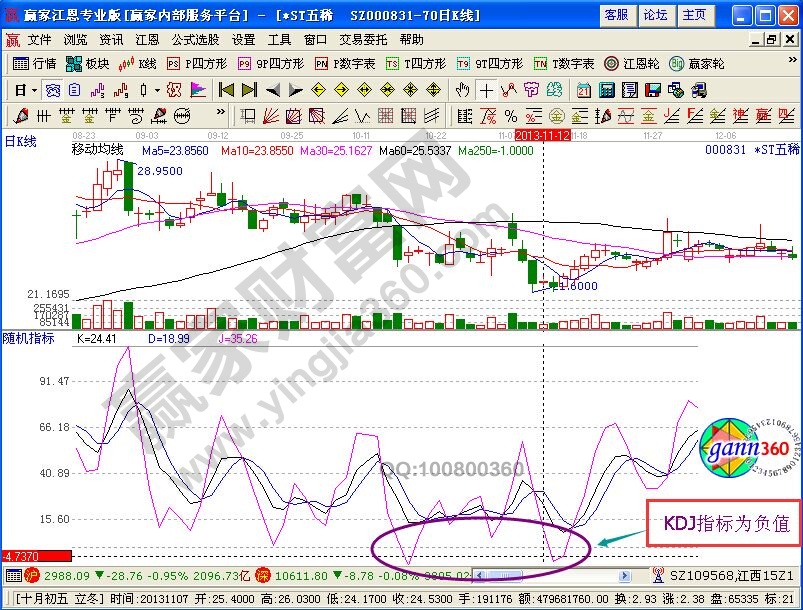This screenshot has width=803, height=610.
Task: Open the 行情 quotes view
Action: click(35, 63)
